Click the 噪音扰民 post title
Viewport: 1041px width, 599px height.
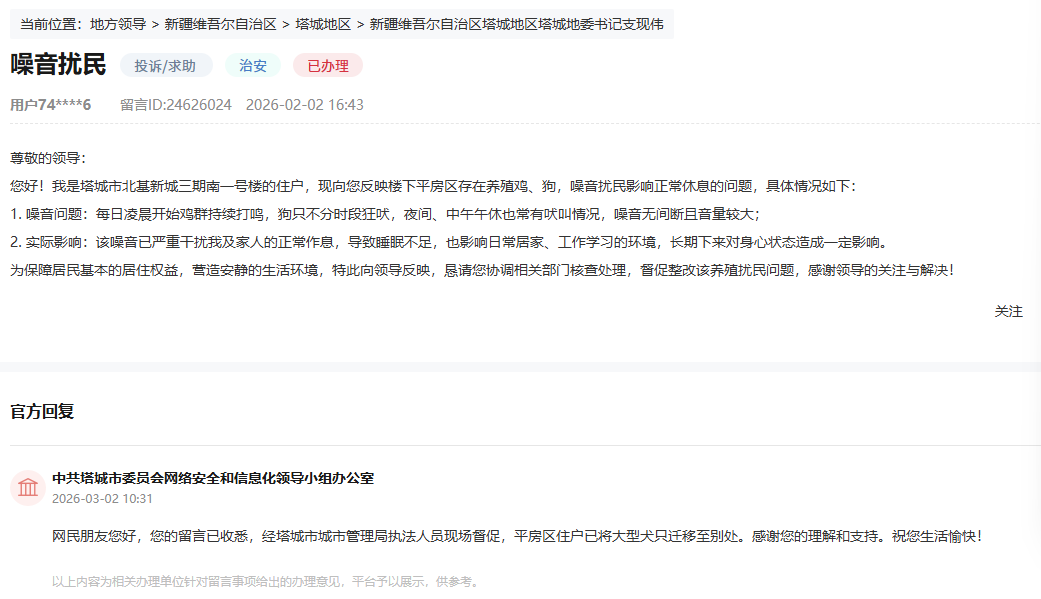tap(58, 65)
